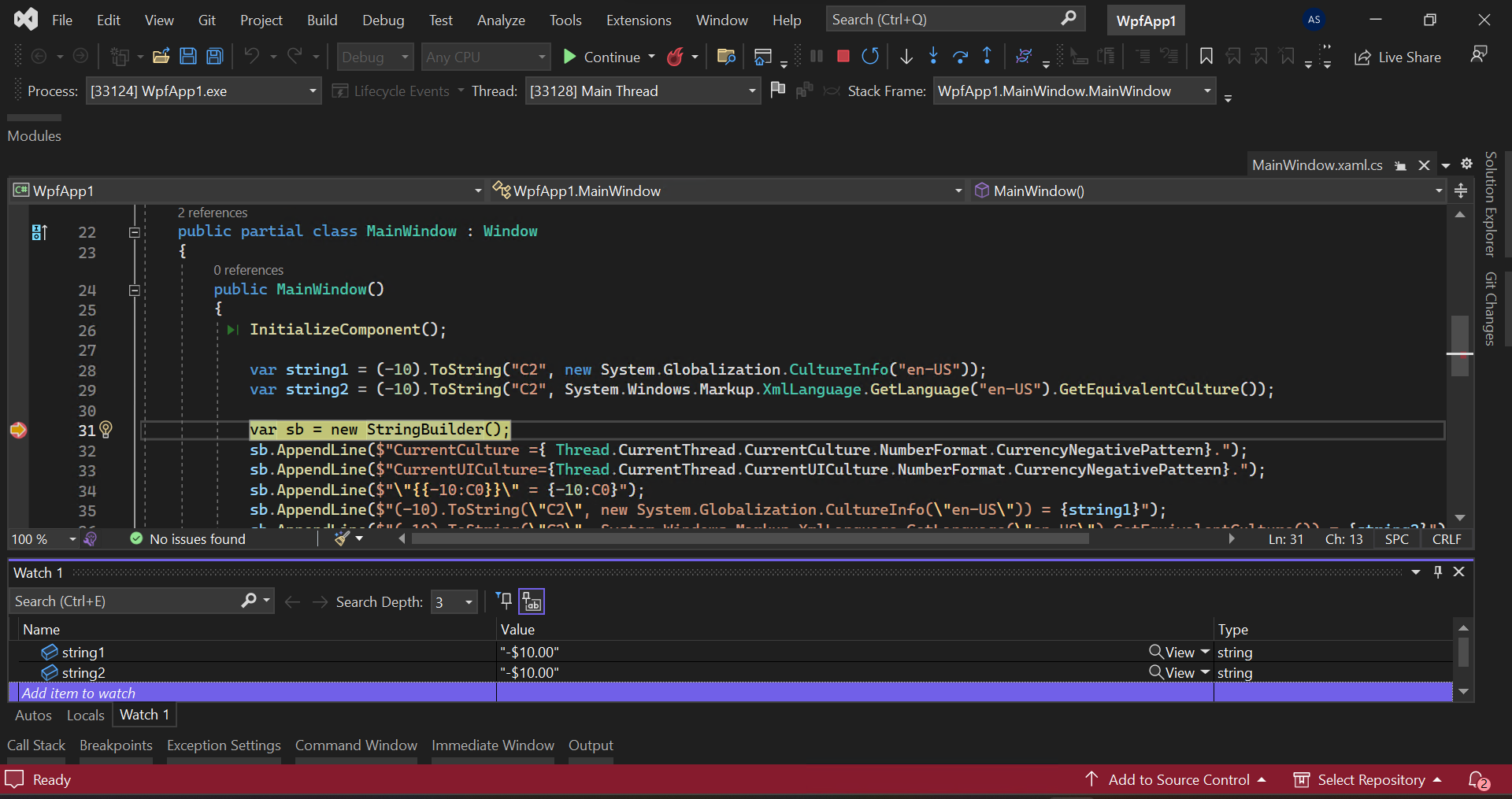This screenshot has width=1512, height=799.
Task: Click the Restart debugging icon
Action: [870, 57]
